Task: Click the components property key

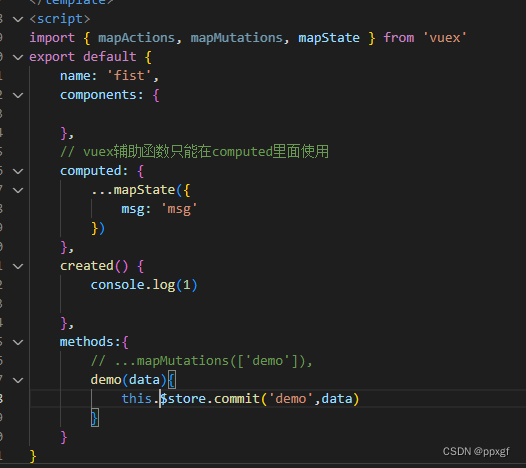Action: pos(98,95)
